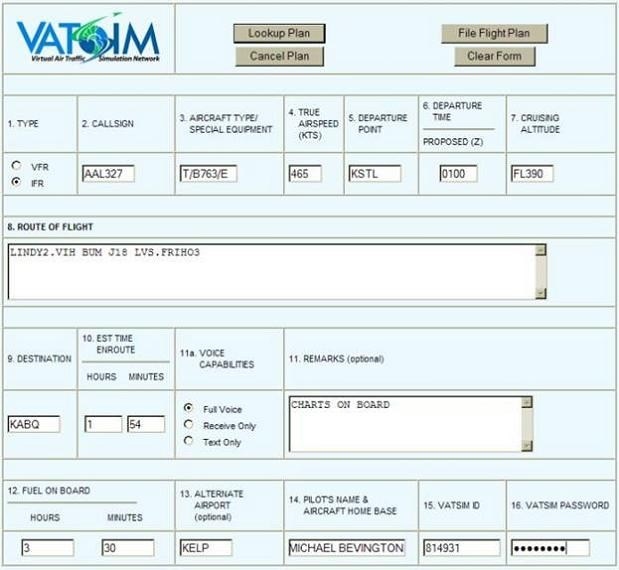This screenshot has width=619, height=570.
Task: Select the VFR flight type
Action: tap(16, 165)
